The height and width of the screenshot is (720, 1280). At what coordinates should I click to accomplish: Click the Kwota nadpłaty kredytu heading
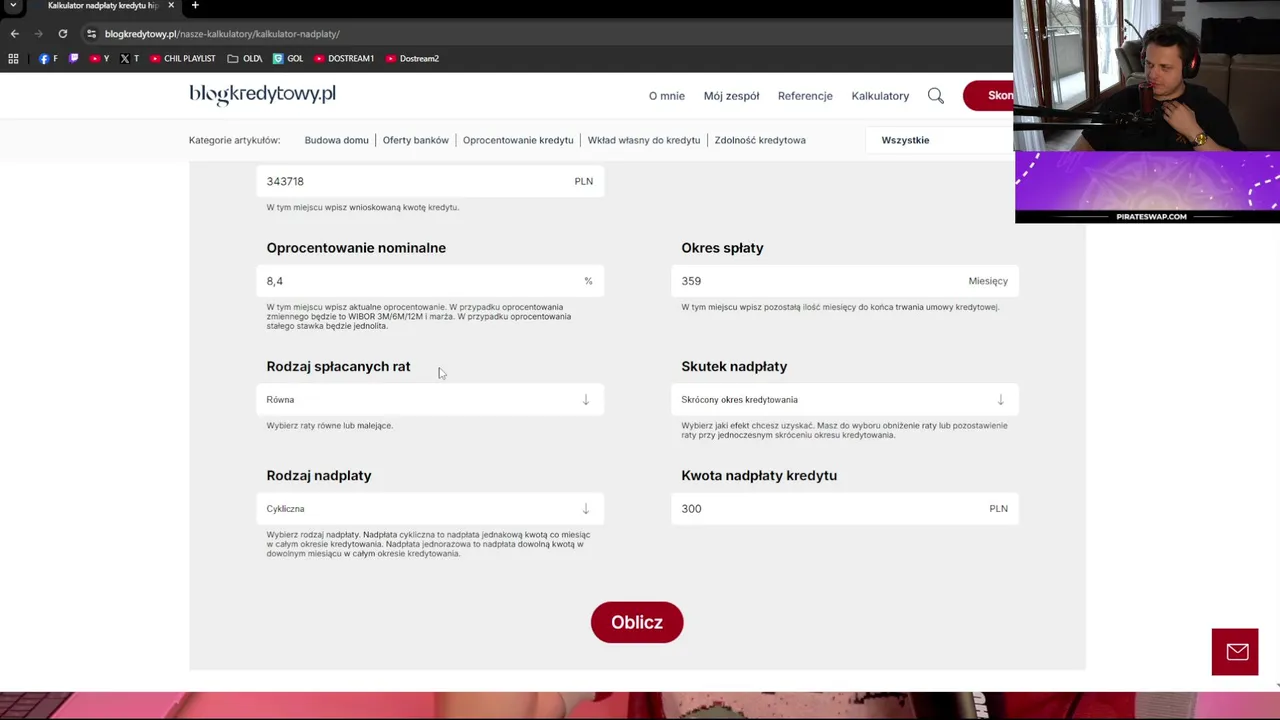pos(759,476)
